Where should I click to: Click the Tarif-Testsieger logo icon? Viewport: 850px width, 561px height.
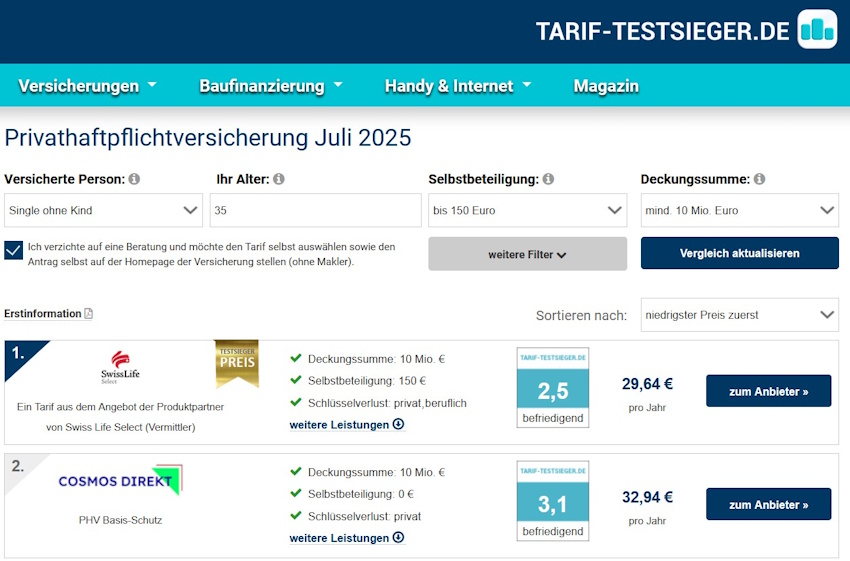(817, 29)
